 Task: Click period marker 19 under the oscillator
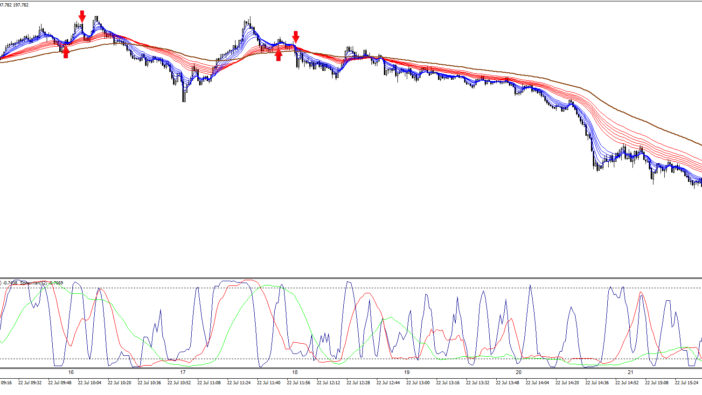coord(407,372)
